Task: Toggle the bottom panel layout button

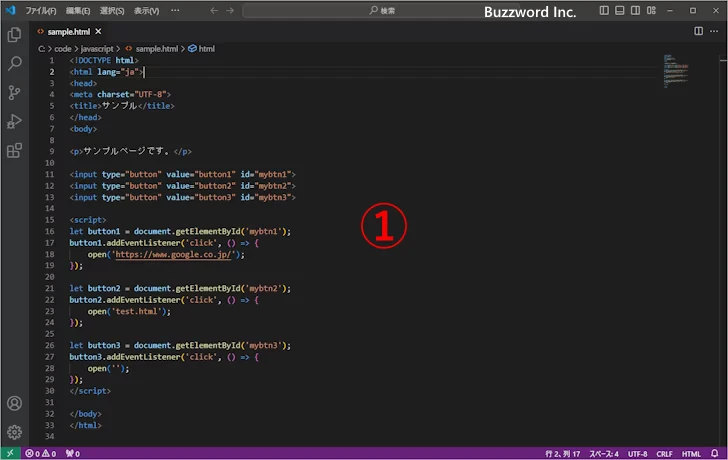Action: coord(620,10)
